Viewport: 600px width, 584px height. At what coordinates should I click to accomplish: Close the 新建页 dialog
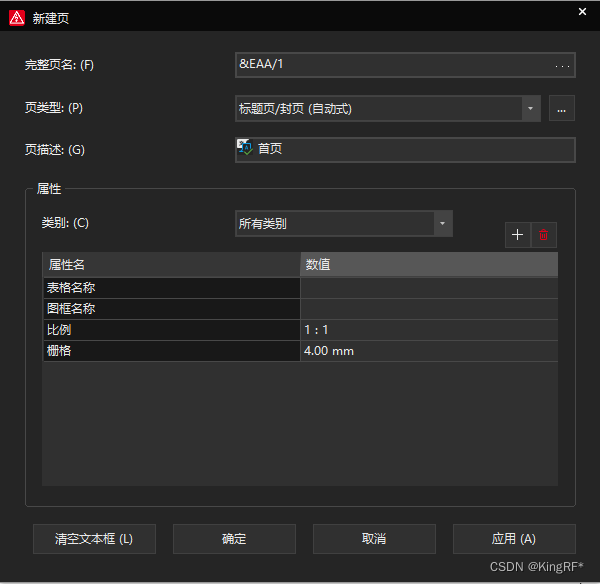(x=582, y=12)
